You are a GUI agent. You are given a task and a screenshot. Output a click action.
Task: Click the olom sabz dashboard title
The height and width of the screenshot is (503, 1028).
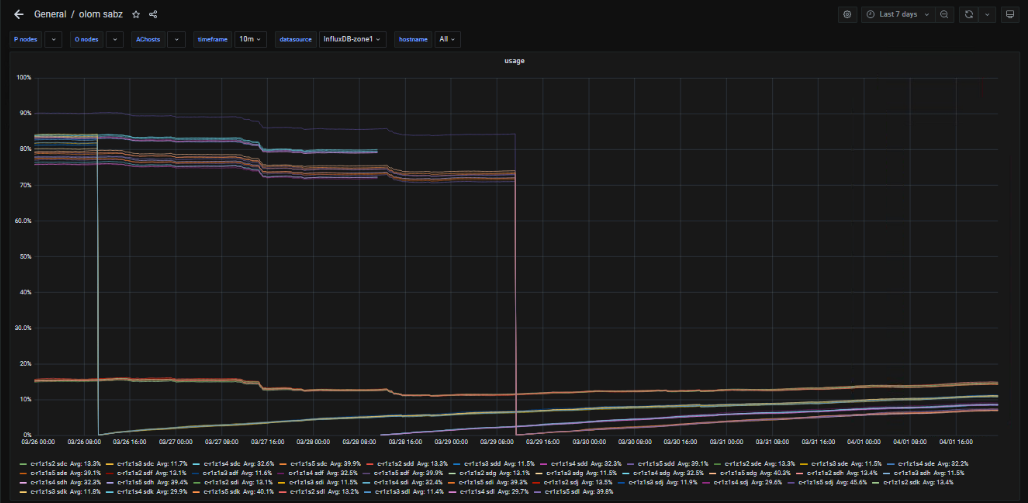tap(103, 14)
